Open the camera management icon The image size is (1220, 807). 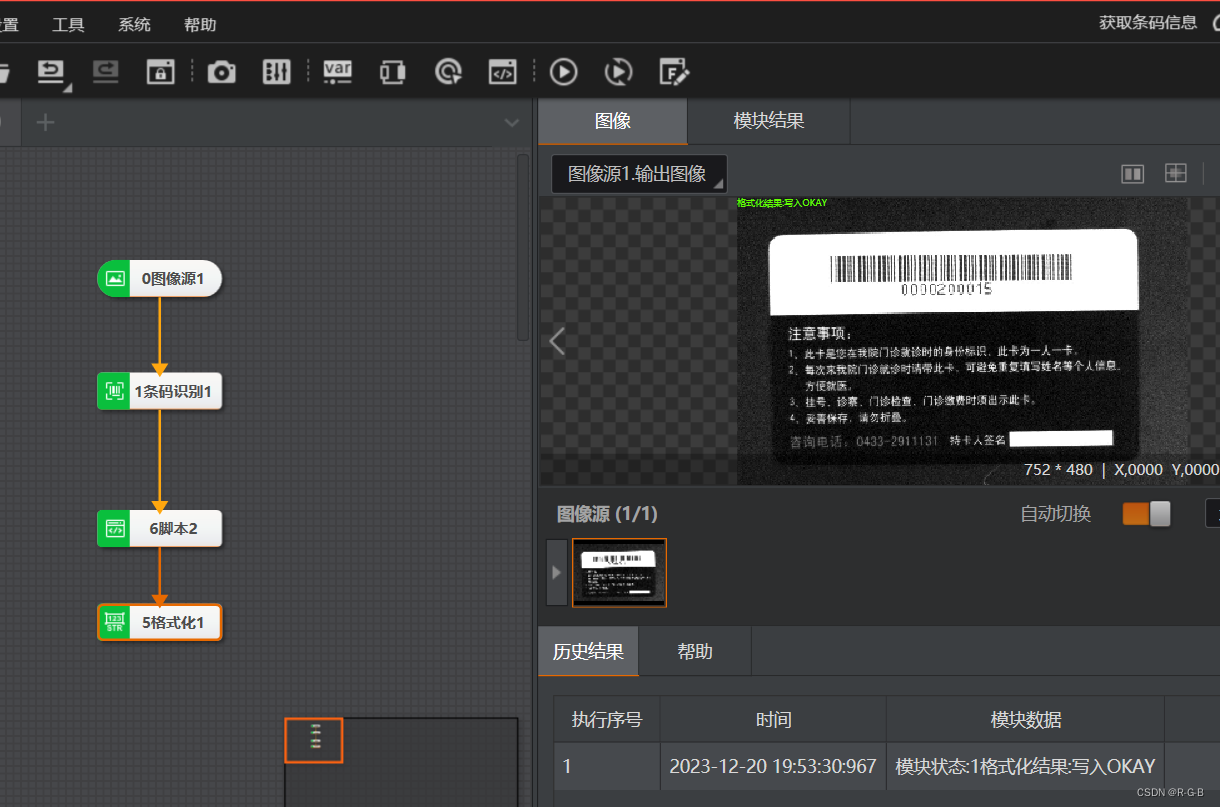[221, 72]
